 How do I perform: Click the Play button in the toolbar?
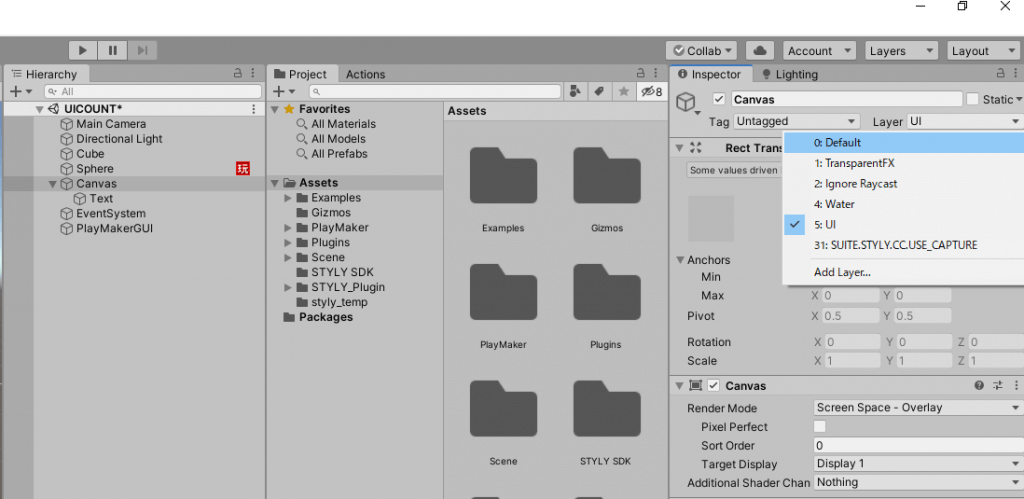coord(83,50)
